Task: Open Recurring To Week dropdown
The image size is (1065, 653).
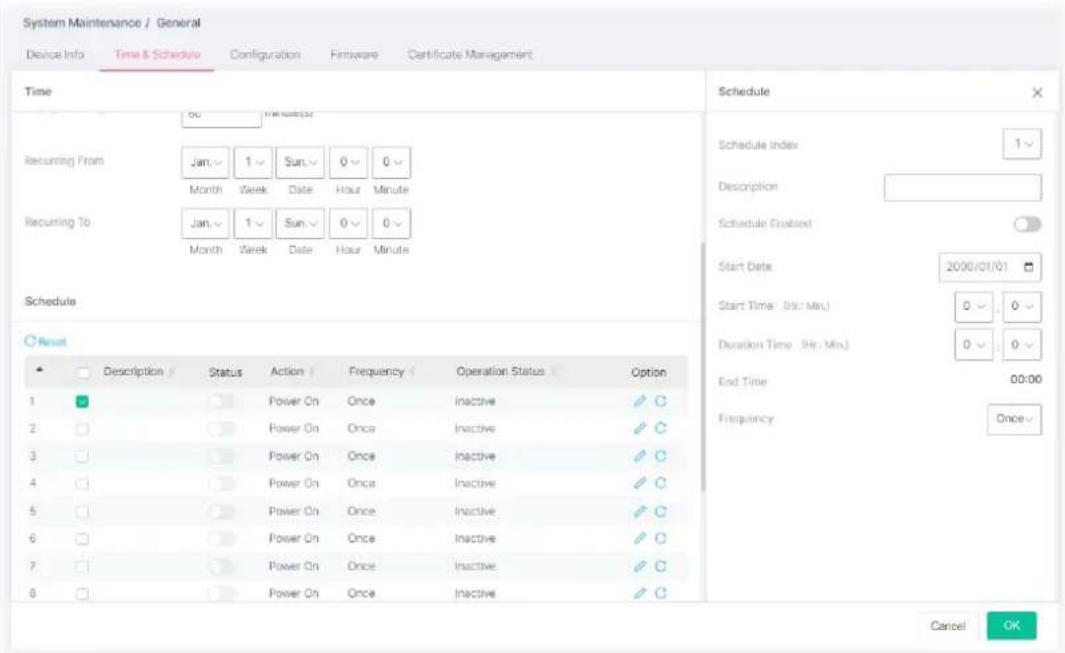Action: pyautogui.click(x=253, y=223)
